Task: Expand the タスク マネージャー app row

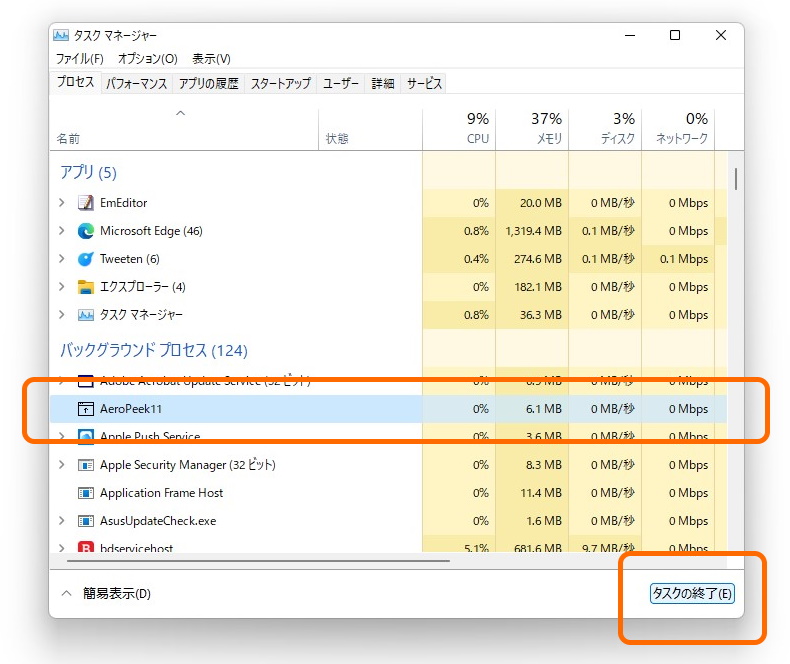Action: pos(61,315)
